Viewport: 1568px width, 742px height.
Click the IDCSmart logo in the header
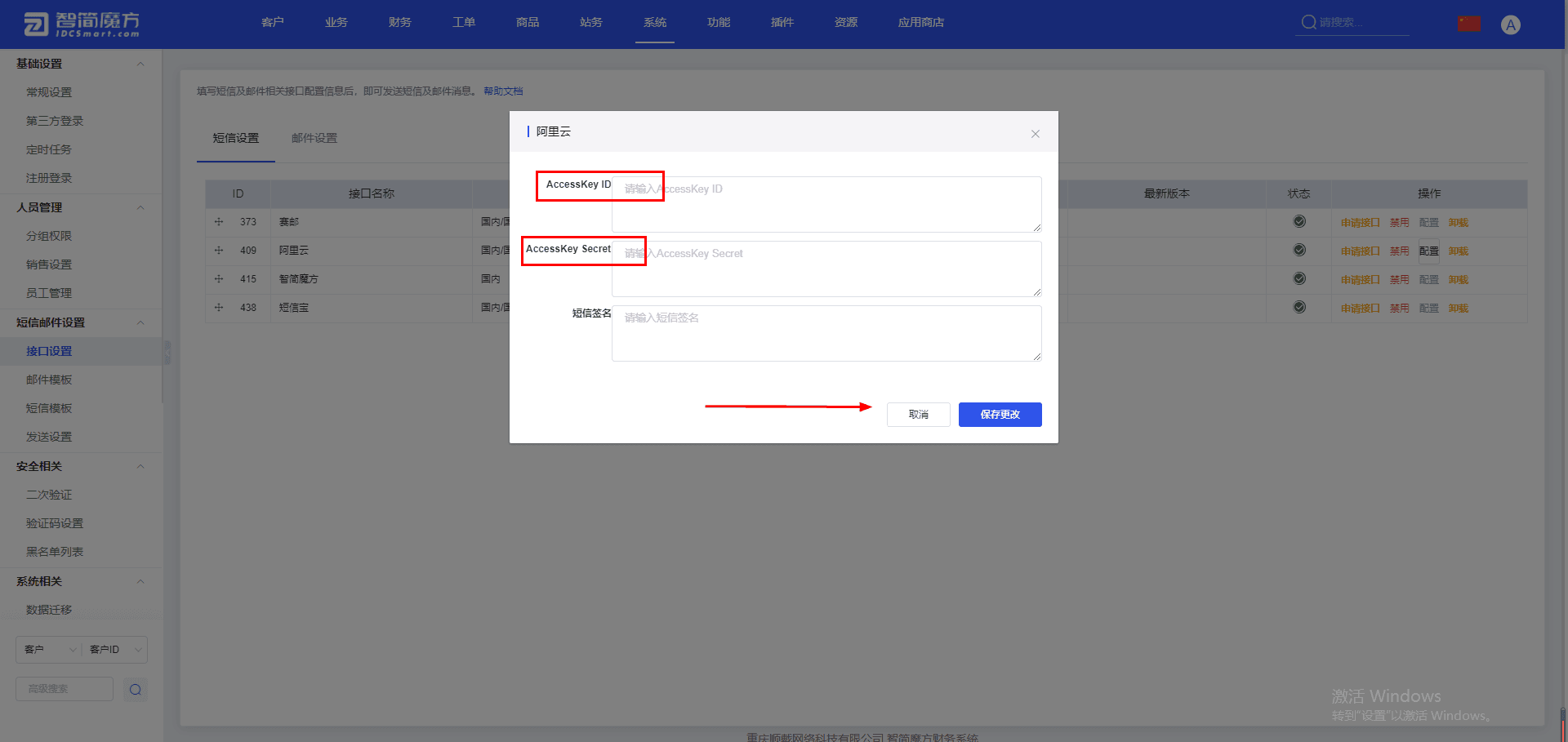82,24
